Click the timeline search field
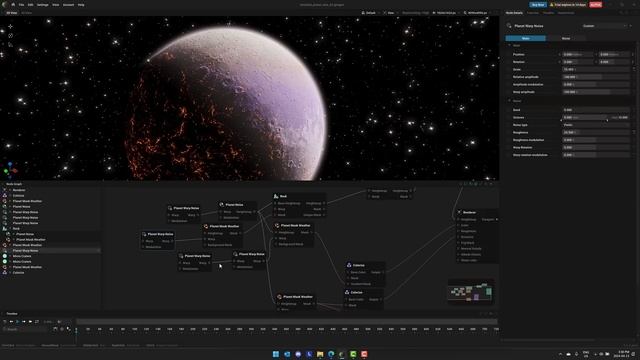This screenshot has height=360, width=640. pos(26,329)
